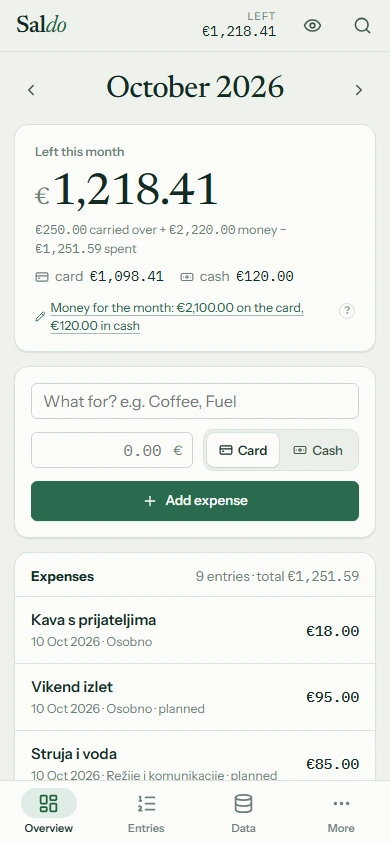This screenshot has width=390, height=844.
Task: Focus the 'What for?' description field
Action: click(195, 401)
